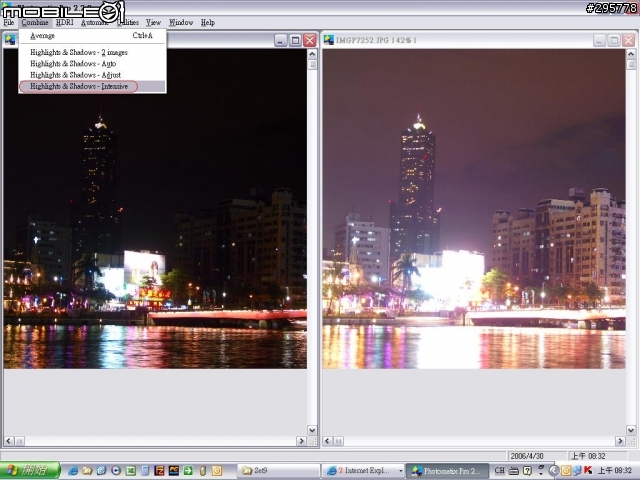The width and height of the screenshot is (640, 480).
Task: Close the left image window
Action: (x=310, y=40)
